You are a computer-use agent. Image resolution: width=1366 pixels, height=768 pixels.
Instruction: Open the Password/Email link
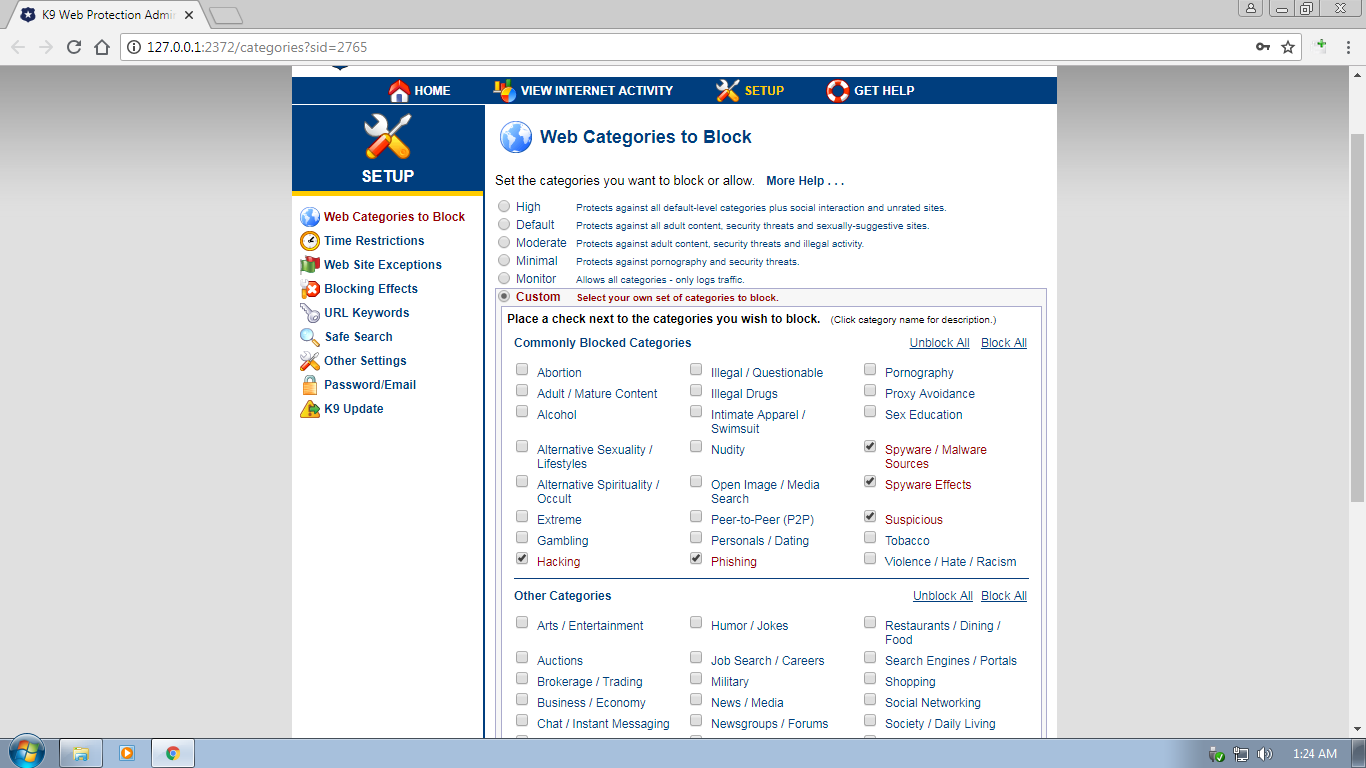(x=370, y=385)
